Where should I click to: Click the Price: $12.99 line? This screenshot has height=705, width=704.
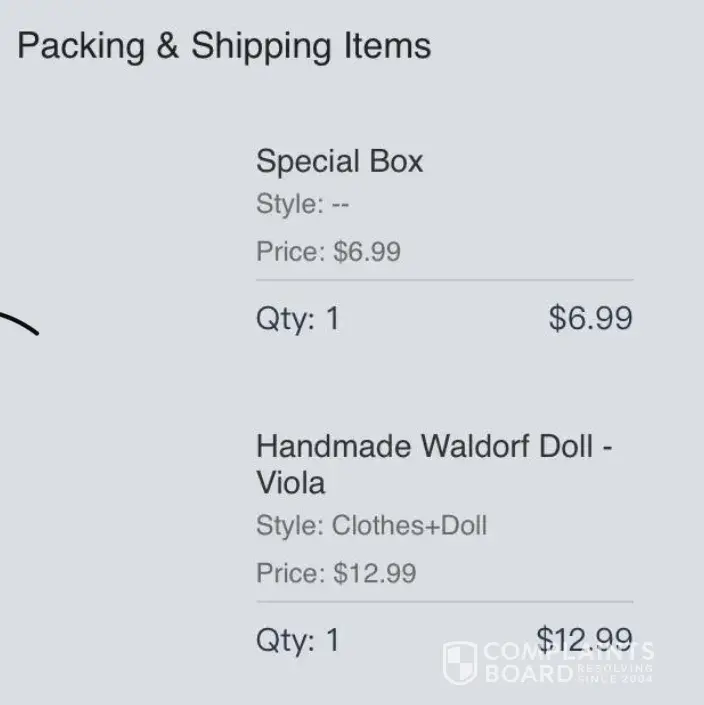pos(336,573)
